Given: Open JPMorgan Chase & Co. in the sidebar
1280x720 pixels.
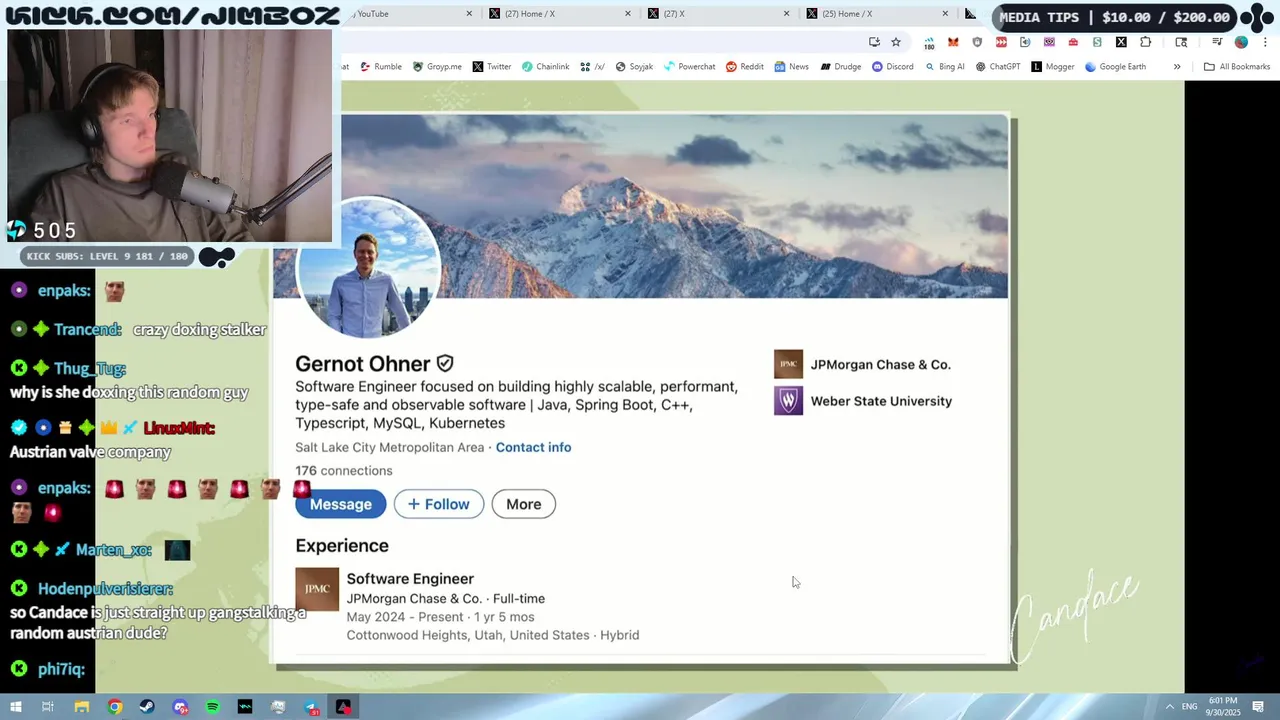Looking at the screenshot, I should 862,364.
